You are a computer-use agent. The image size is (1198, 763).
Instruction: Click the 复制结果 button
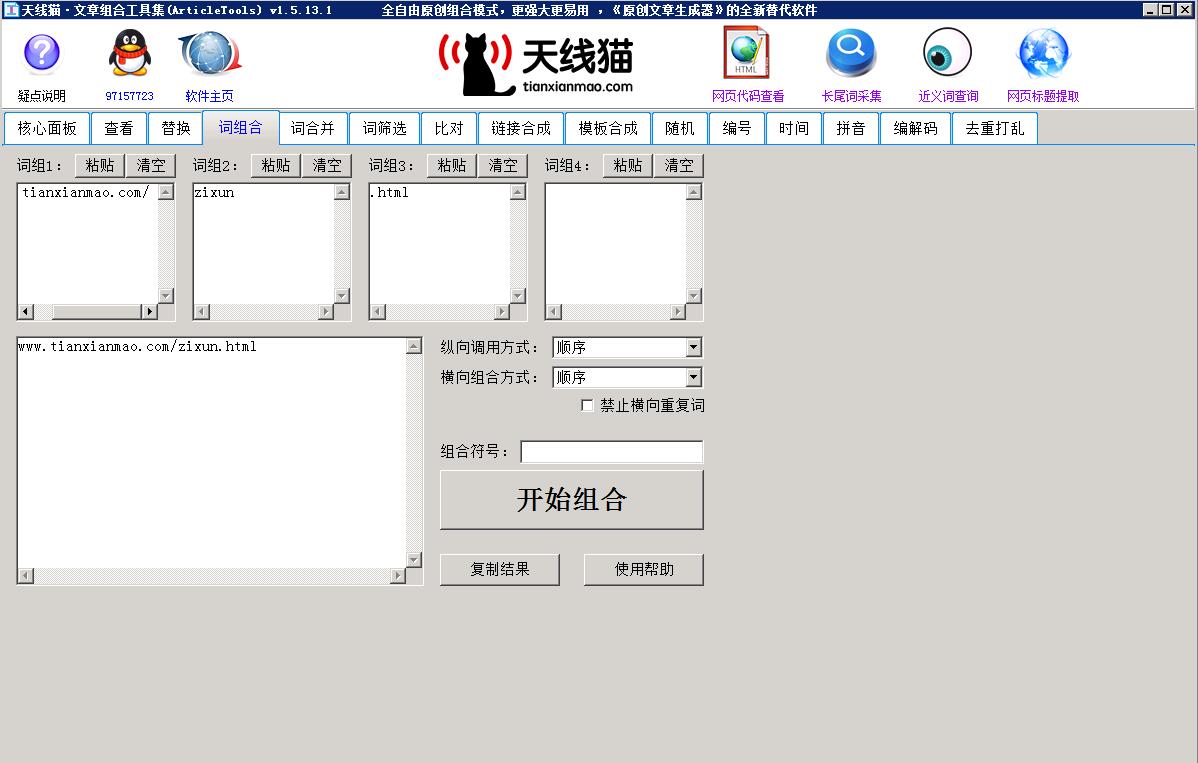[x=500, y=570]
